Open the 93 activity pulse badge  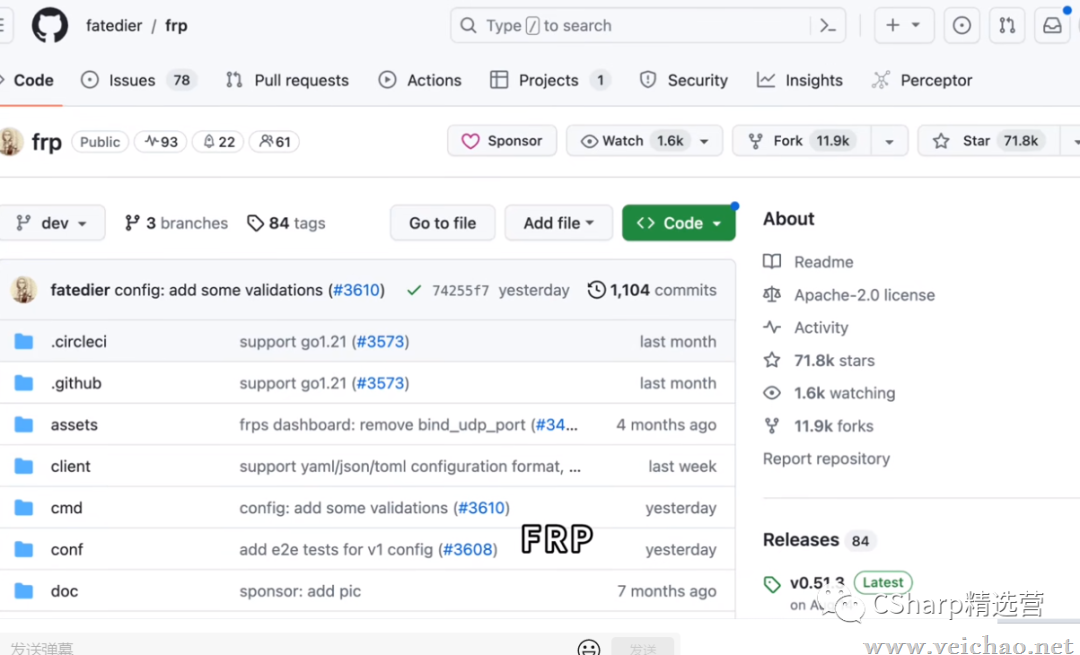(x=160, y=142)
